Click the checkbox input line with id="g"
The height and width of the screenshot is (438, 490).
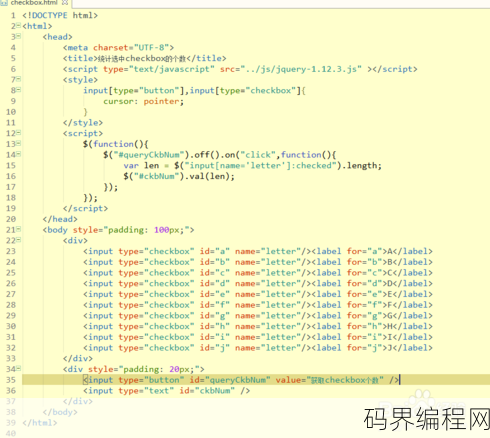pyautogui.click(x=258, y=316)
